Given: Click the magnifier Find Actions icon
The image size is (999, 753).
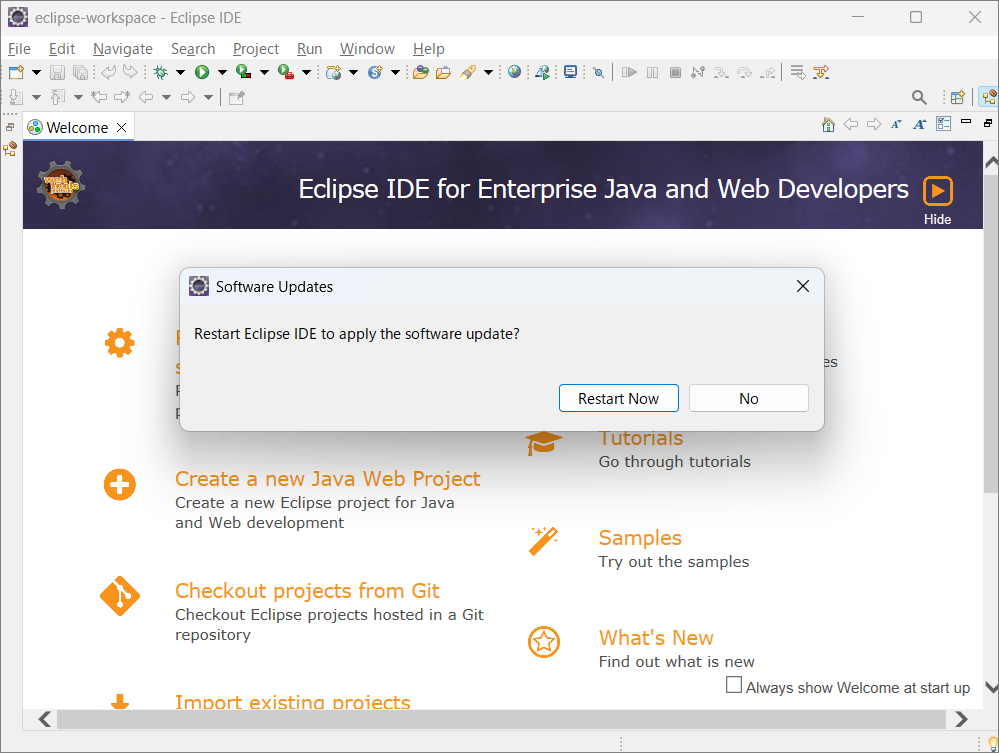Looking at the screenshot, I should [x=919, y=97].
